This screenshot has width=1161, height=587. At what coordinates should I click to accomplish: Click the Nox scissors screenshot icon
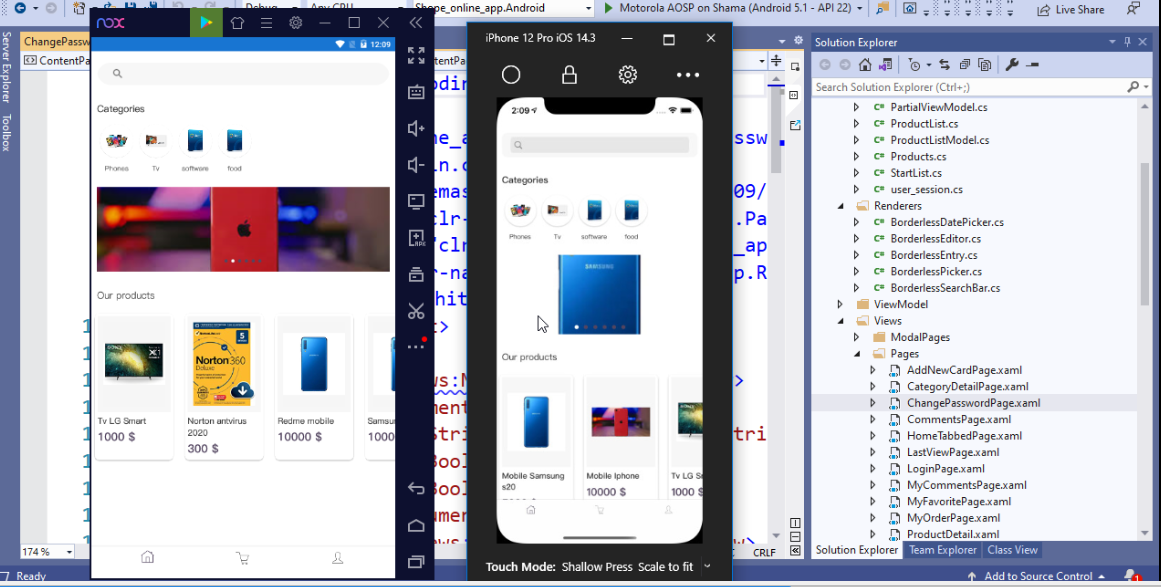416,311
